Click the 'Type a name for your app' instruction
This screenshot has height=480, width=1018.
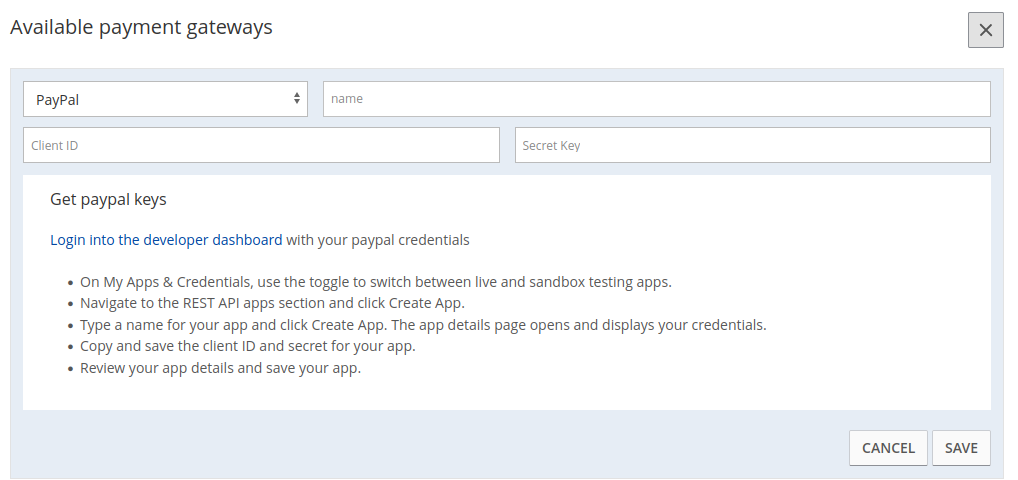point(423,325)
